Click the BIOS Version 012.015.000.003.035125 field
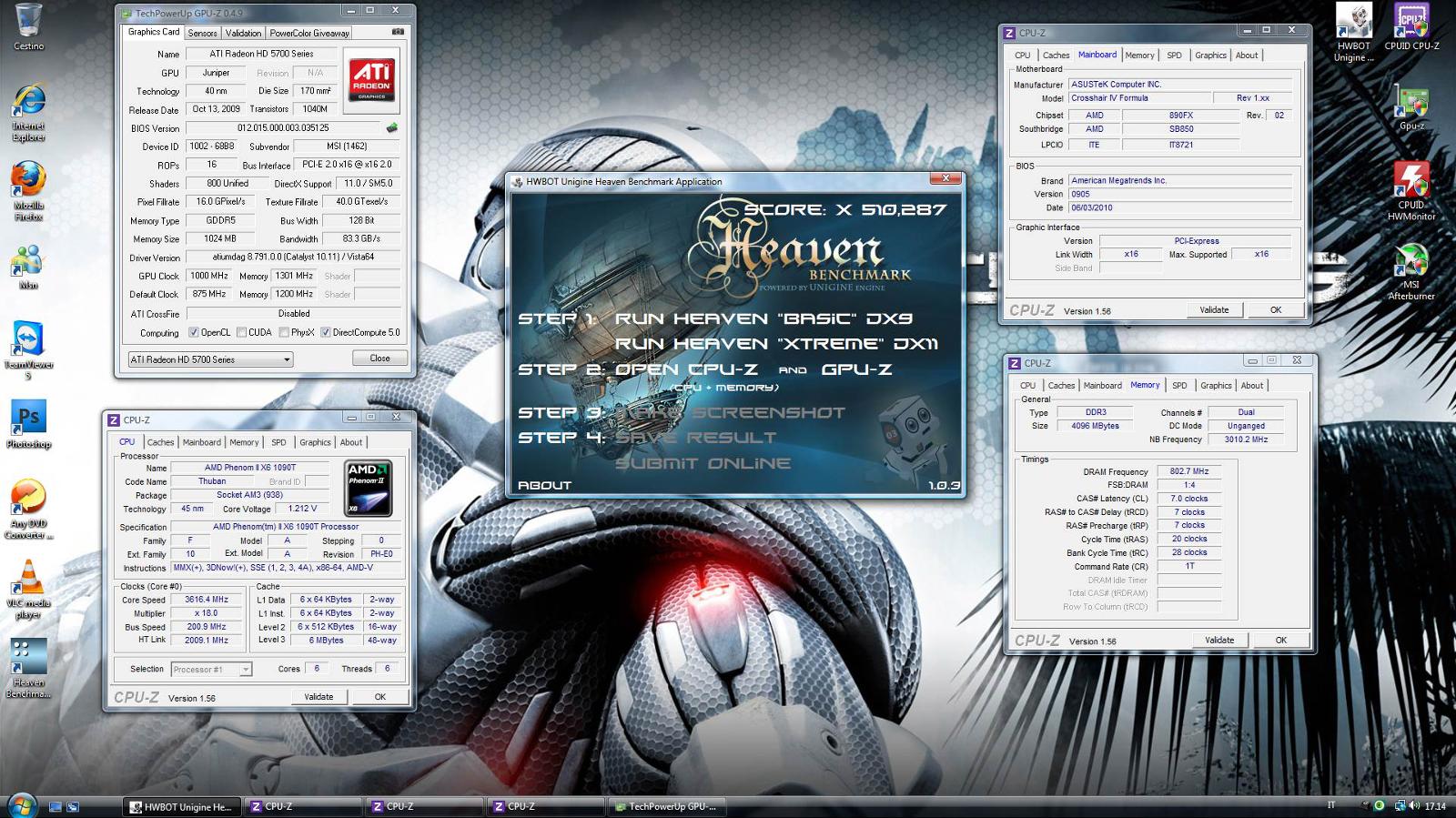This screenshot has width=1456, height=818. (283, 128)
